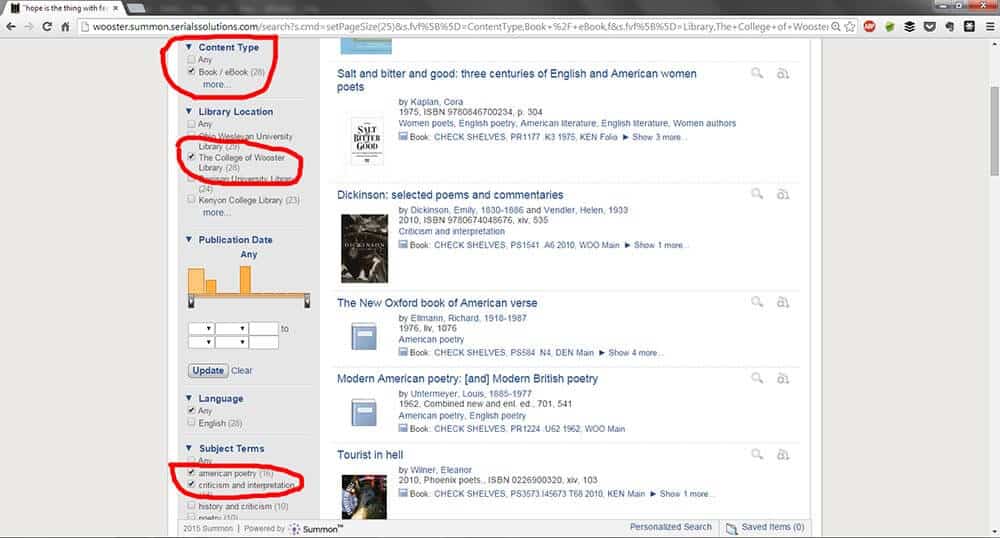Save Dickinson selected poems to folder

click(783, 194)
